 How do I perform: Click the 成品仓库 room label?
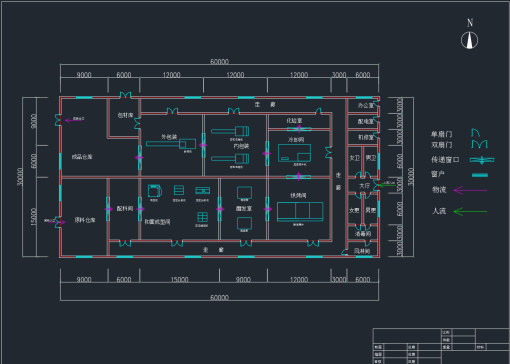point(82,157)
